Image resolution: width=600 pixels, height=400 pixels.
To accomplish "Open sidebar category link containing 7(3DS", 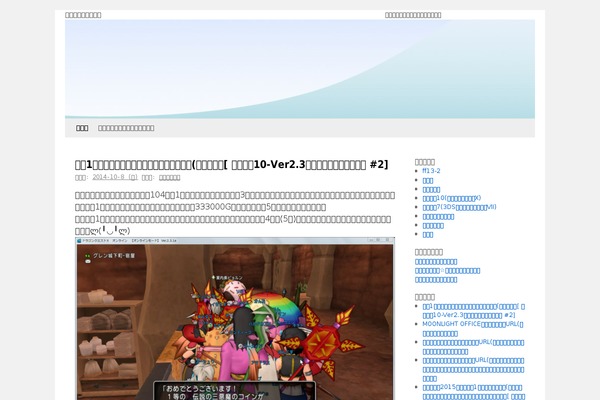I will 459,207.
